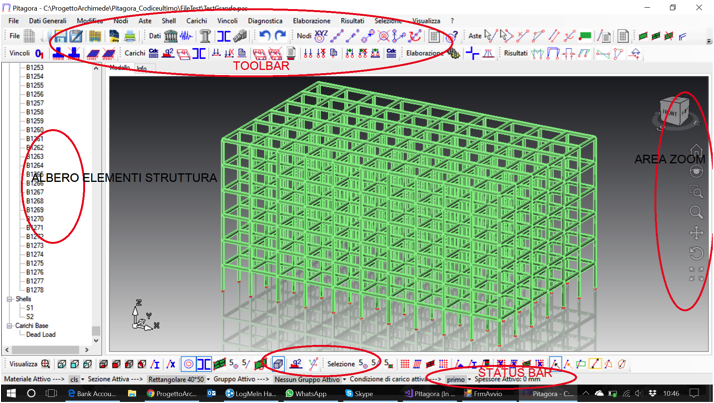Open the Elaborazione menu
This screenshot has height=403, width=714.
coord(311,20)
